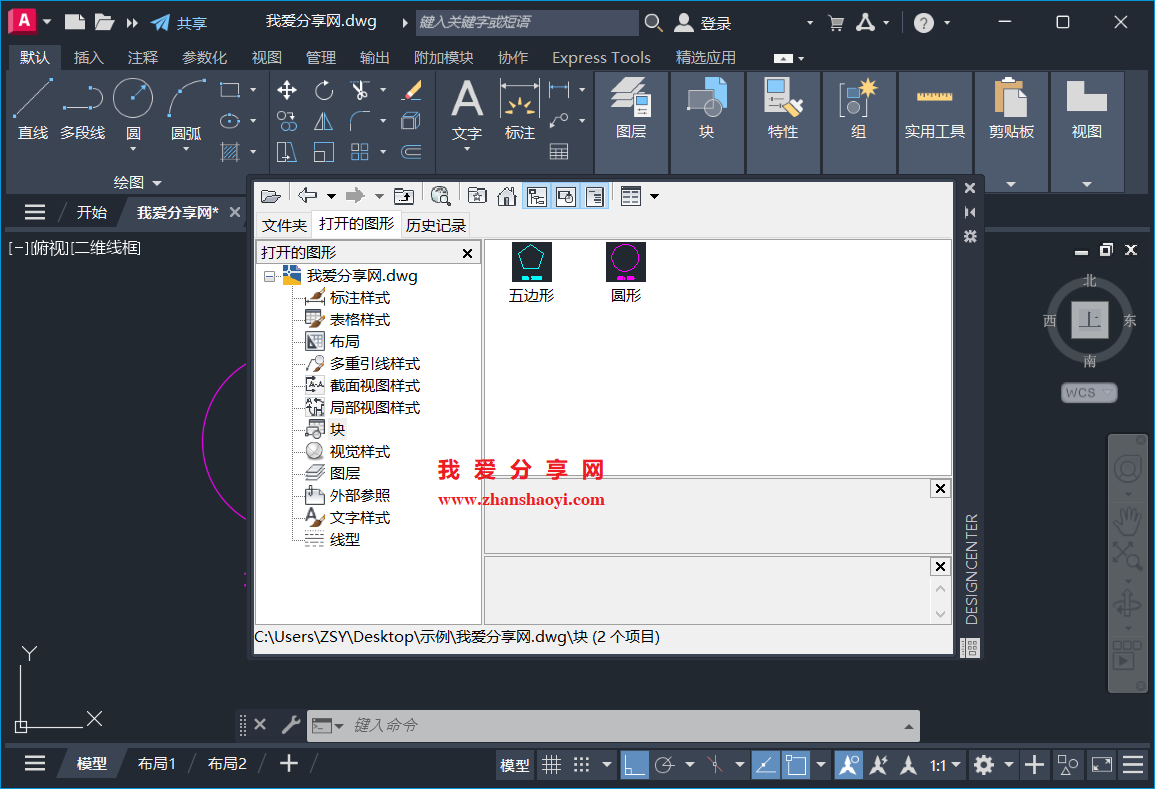
Task: Toggle grid display in status bar
Action: 552,765
